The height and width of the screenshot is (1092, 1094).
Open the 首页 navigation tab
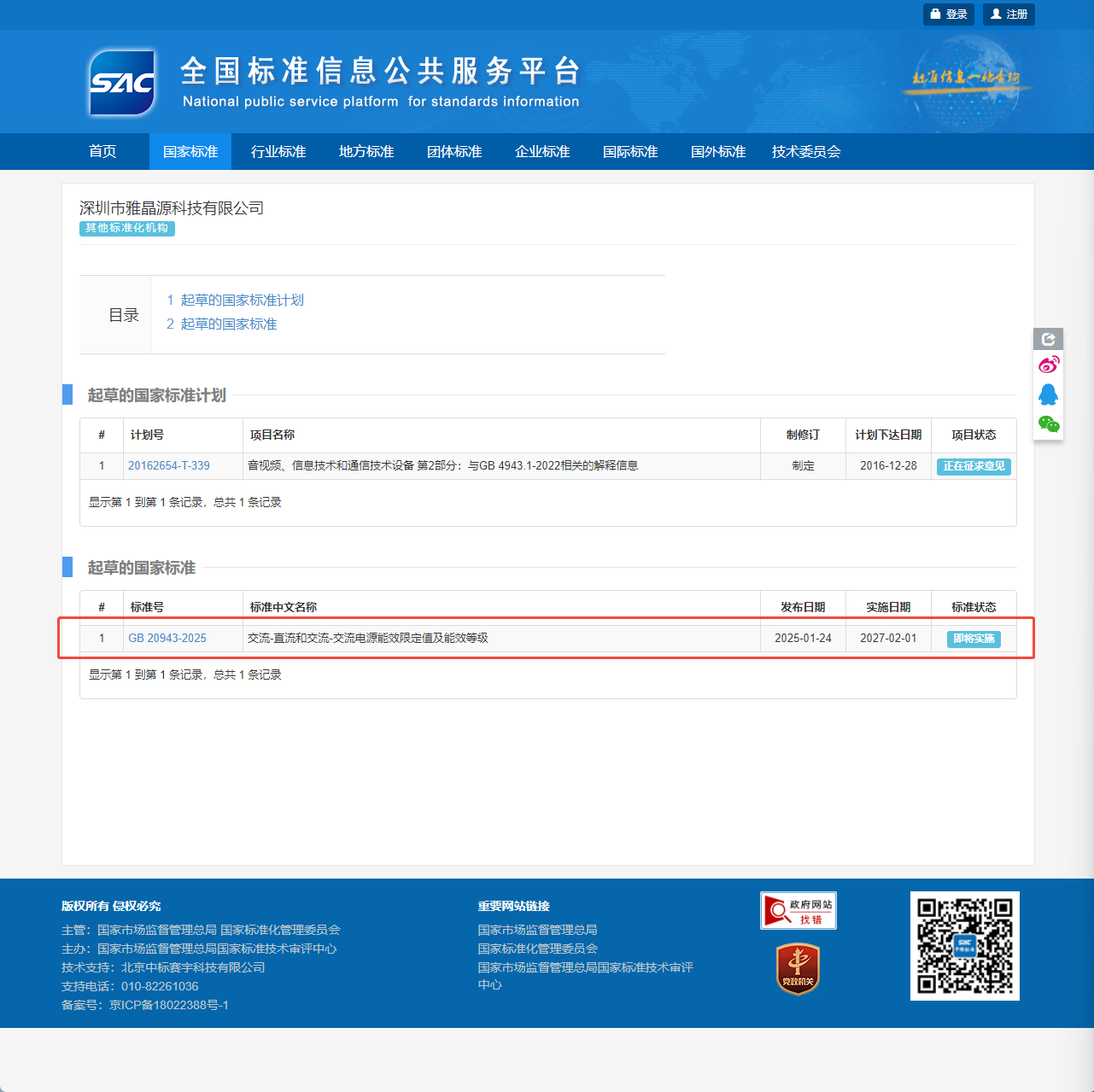coord(102,152)
